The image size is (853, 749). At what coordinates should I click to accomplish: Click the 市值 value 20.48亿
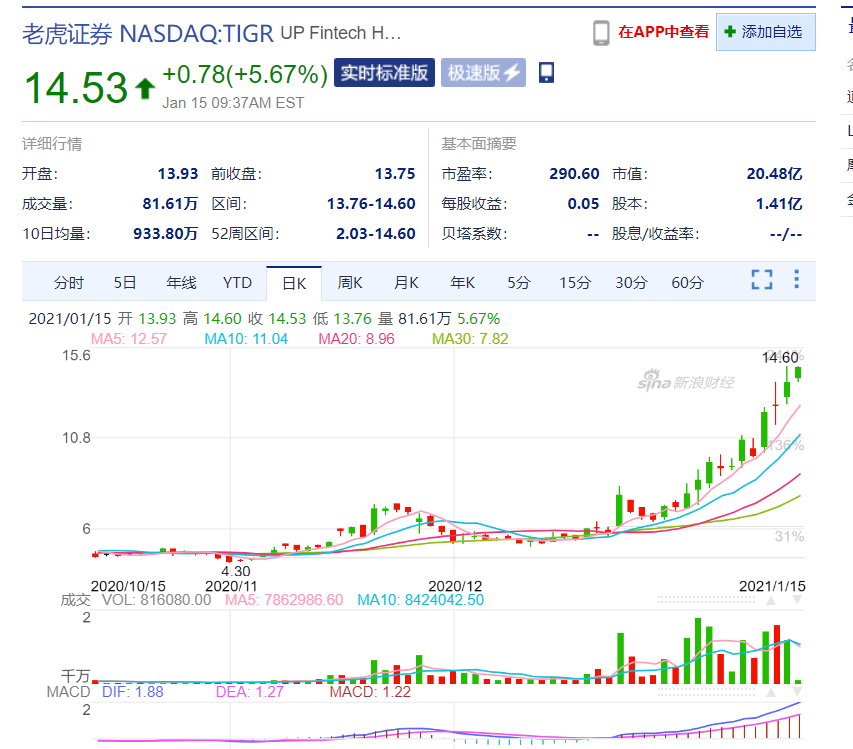774,174
